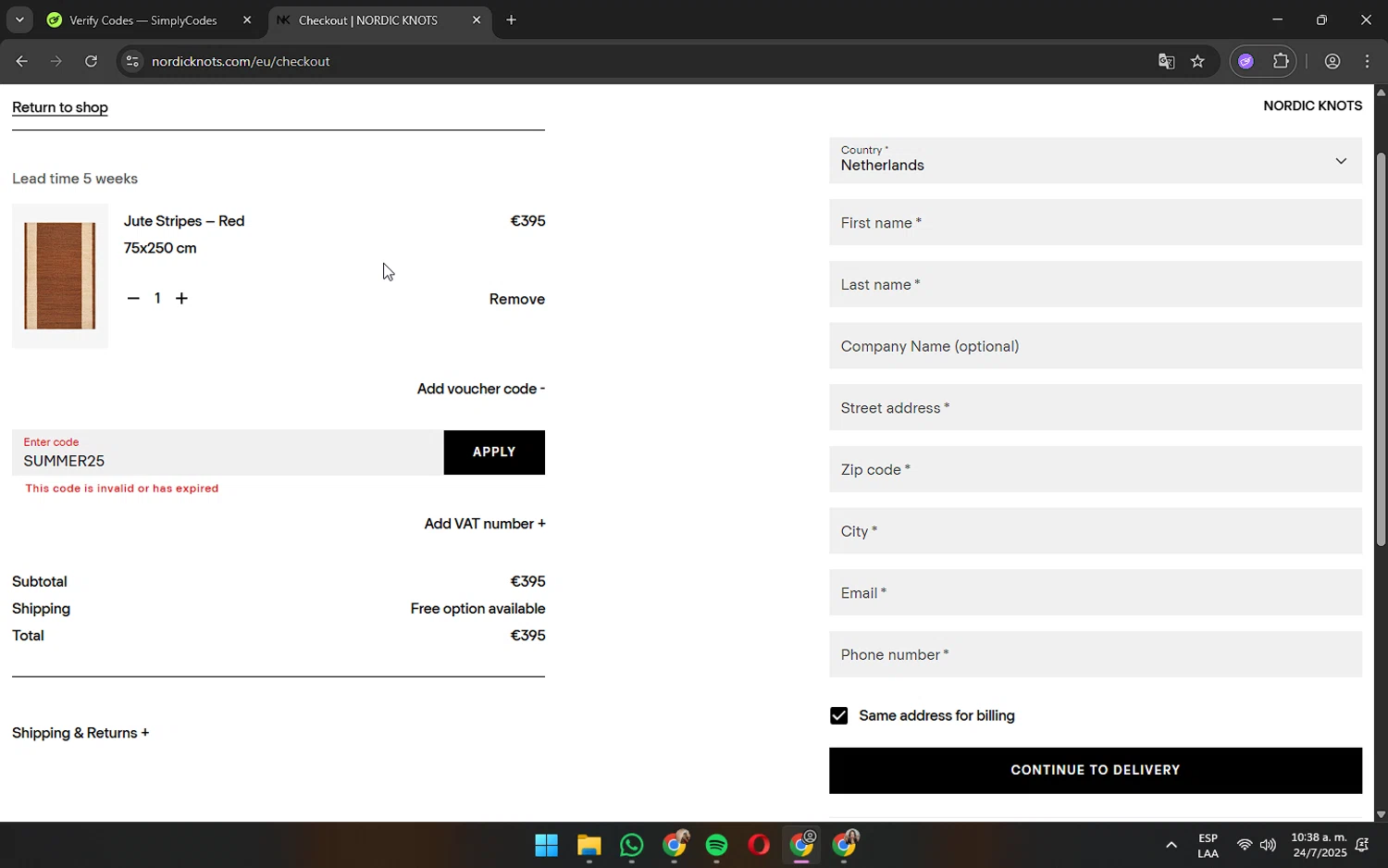Open the Chrome profile menu
The height and width of the screenshot is (868, 1388).
point(1332,61)
